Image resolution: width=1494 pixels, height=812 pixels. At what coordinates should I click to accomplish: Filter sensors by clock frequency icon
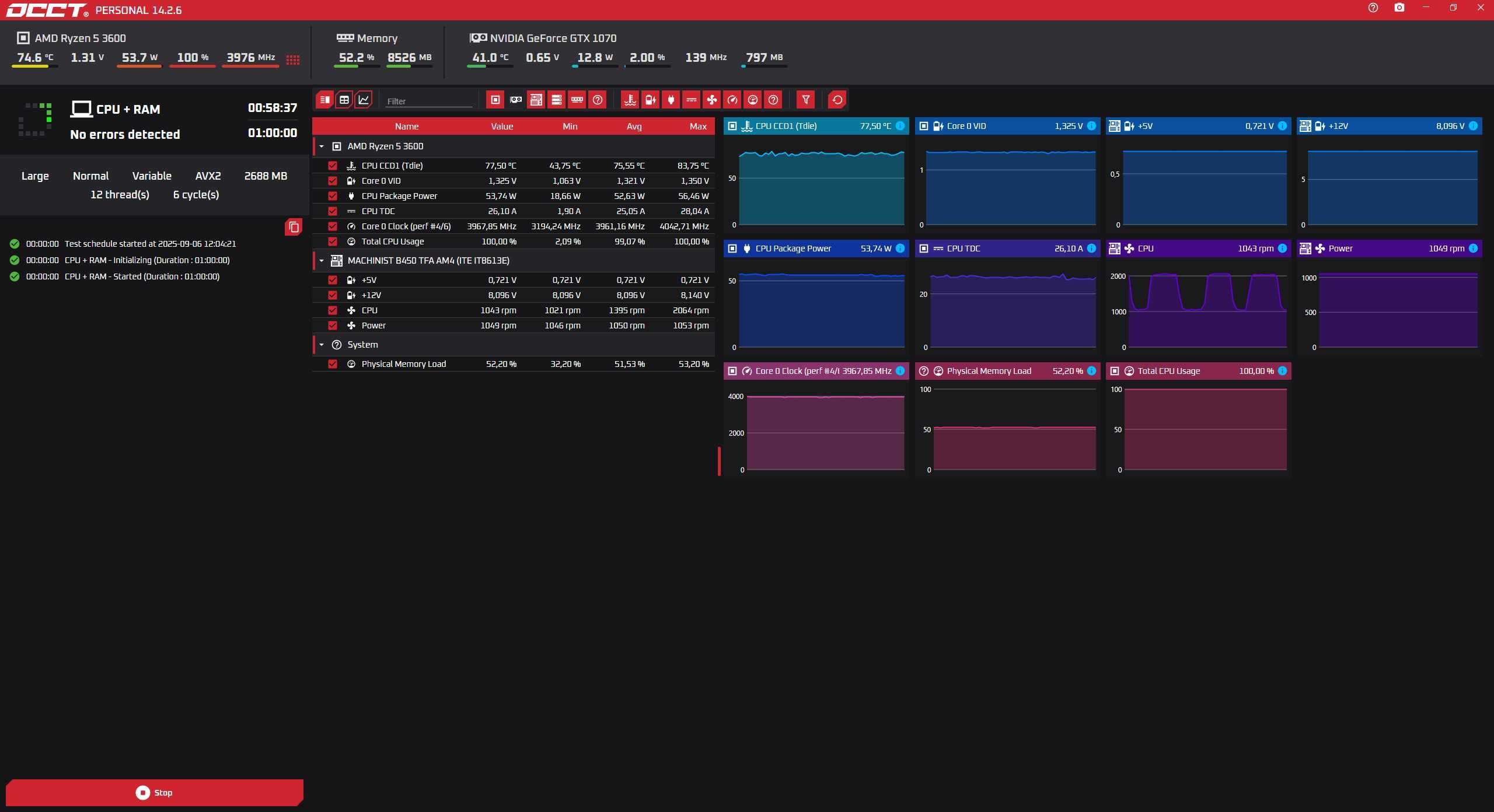[x=732, y=100]
